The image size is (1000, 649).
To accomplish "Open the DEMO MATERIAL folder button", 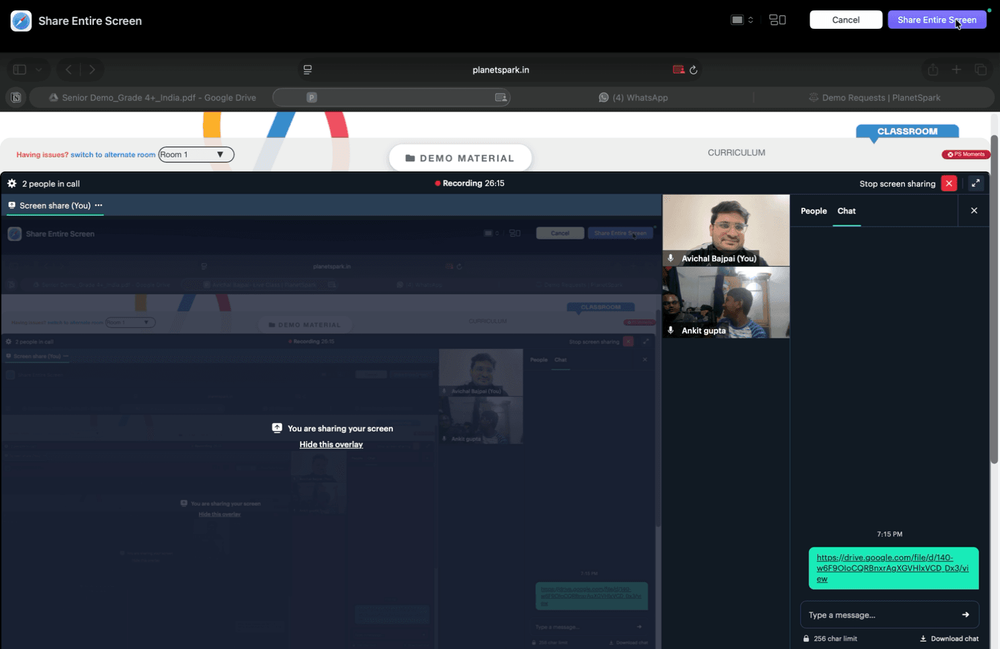I will coord(460,158).
